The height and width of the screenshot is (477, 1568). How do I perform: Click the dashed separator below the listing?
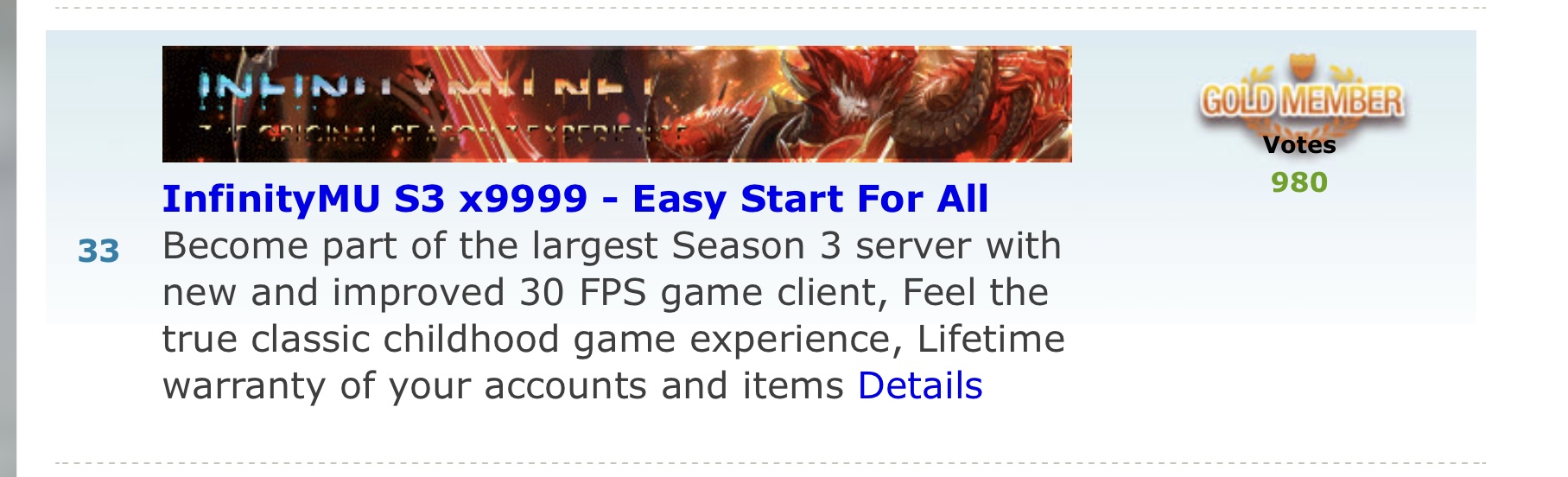click(x=771, y=464)
